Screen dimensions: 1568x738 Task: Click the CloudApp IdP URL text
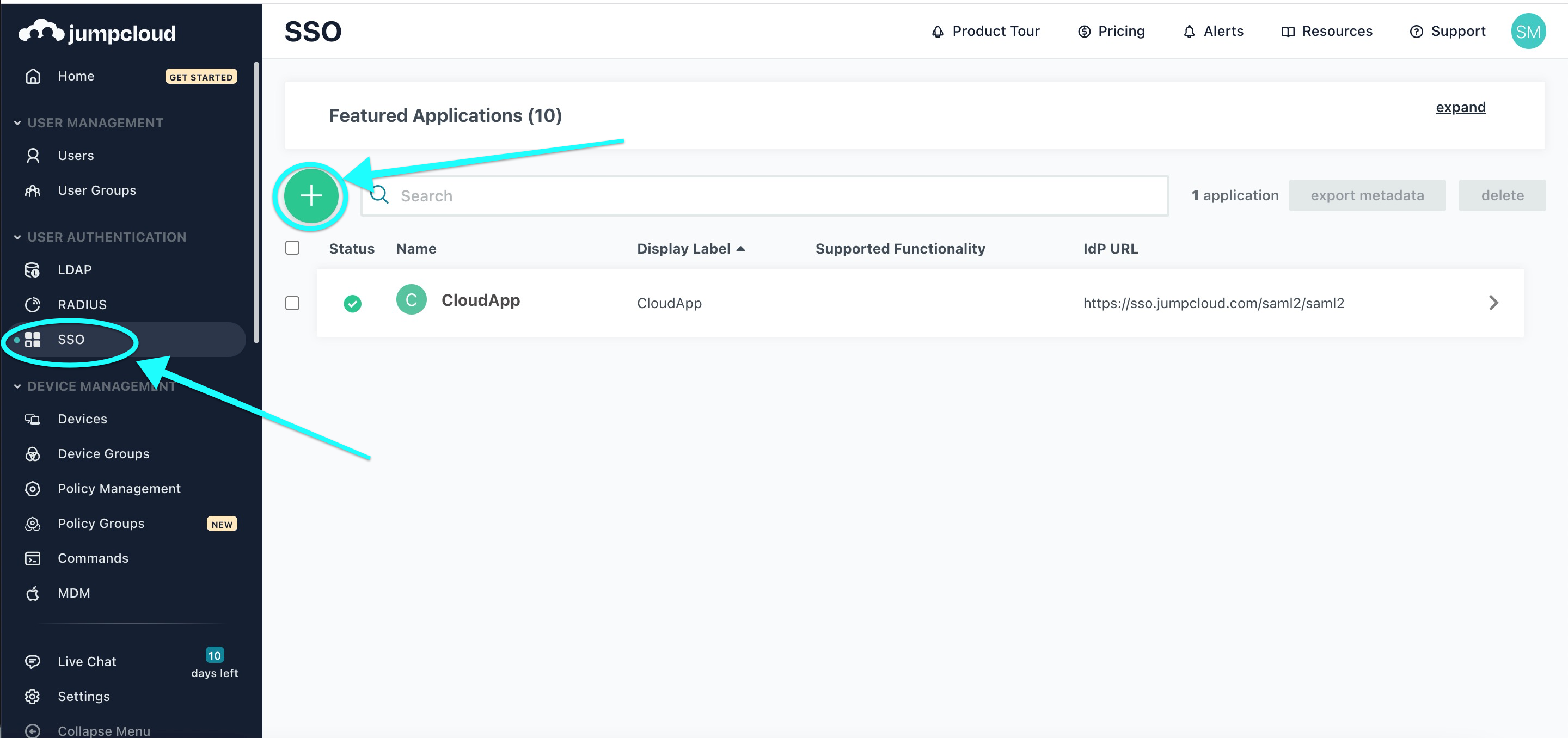[1214, 303]
